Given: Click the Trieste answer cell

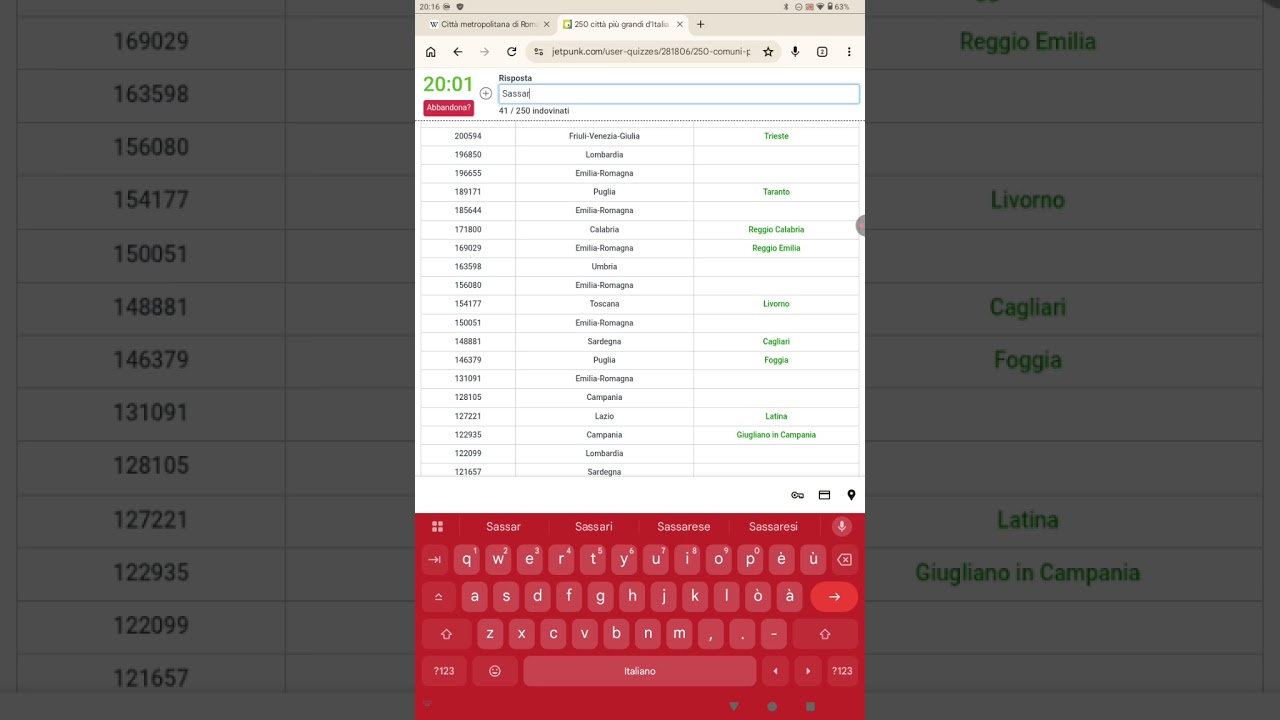Looking at the screenshot, I should 776,136.
